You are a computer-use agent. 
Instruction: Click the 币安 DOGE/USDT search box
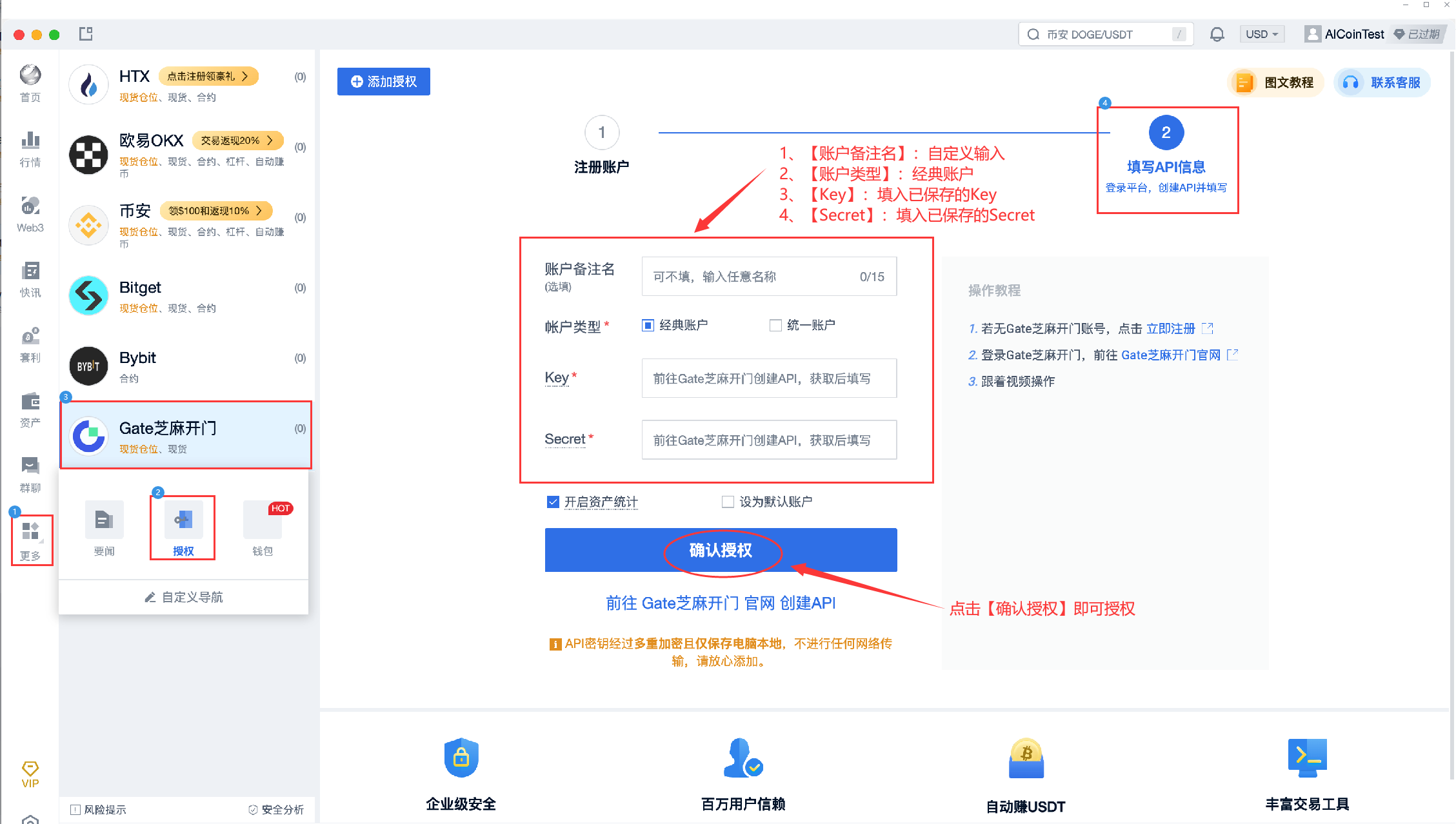pos(1106,34)
